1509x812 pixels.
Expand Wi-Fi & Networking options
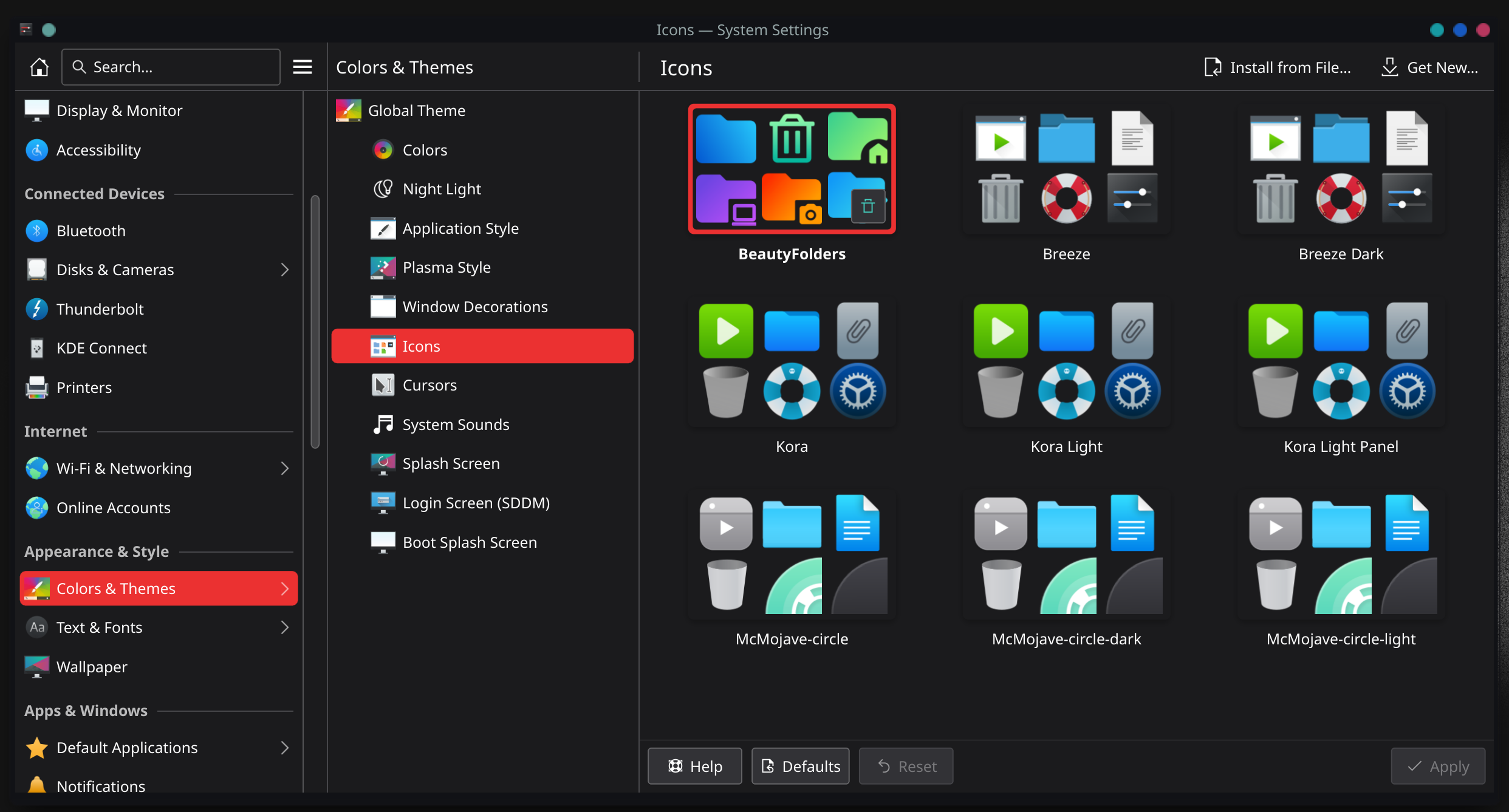tap(284, 468)
